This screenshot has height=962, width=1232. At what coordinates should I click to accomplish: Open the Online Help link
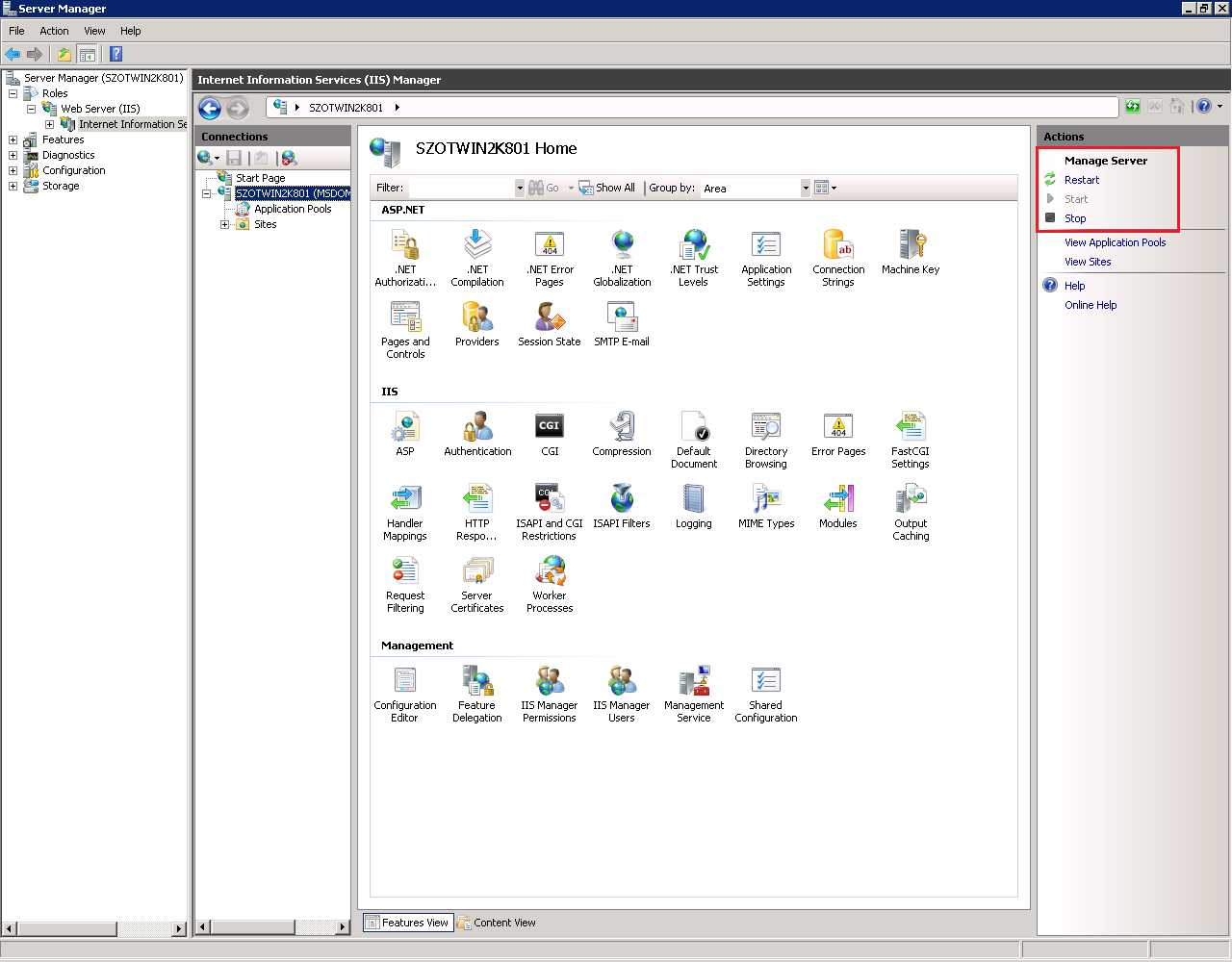(x=1091, y=305)
